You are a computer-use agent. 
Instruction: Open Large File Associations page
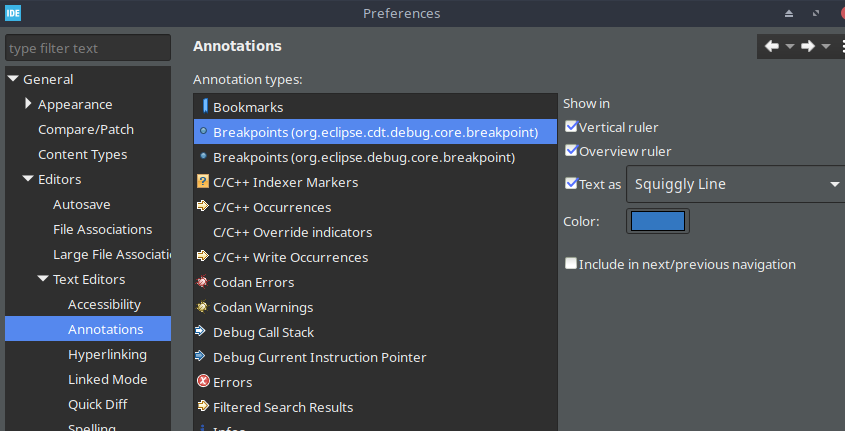pos(112,254)
